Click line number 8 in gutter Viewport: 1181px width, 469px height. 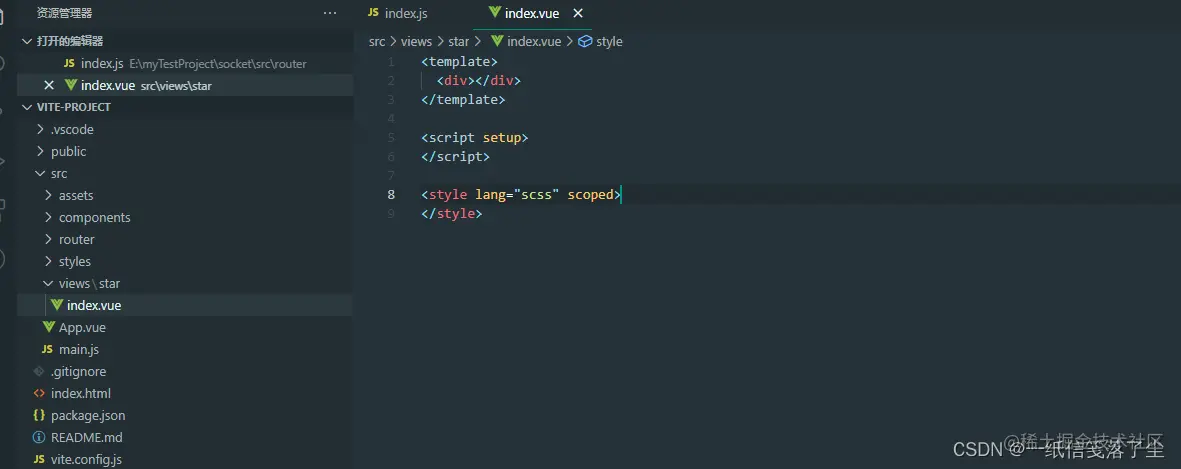(x=390, y=195)
